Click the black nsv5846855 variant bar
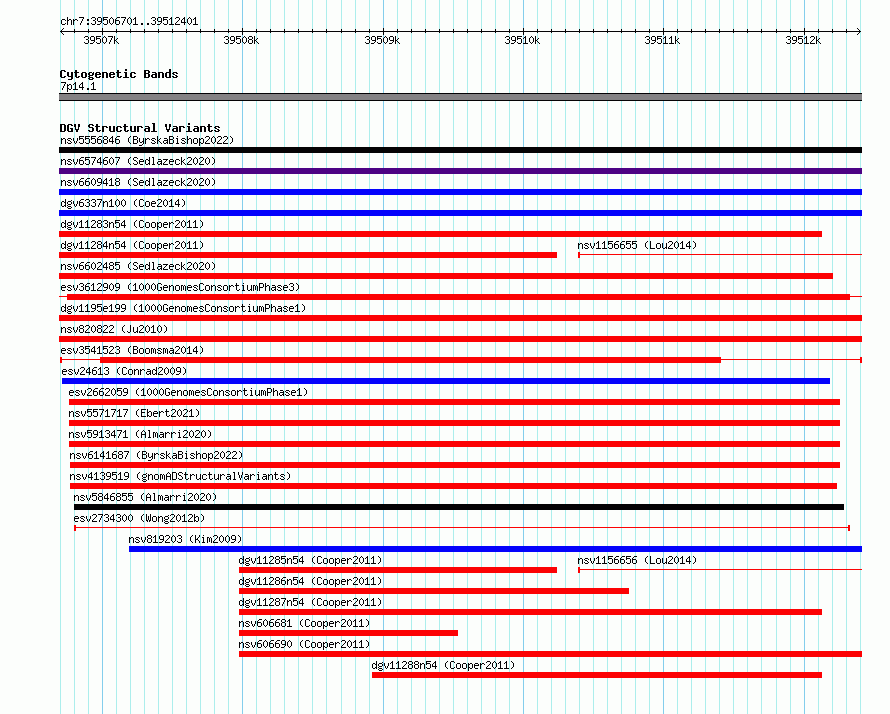 pos(459,507)
